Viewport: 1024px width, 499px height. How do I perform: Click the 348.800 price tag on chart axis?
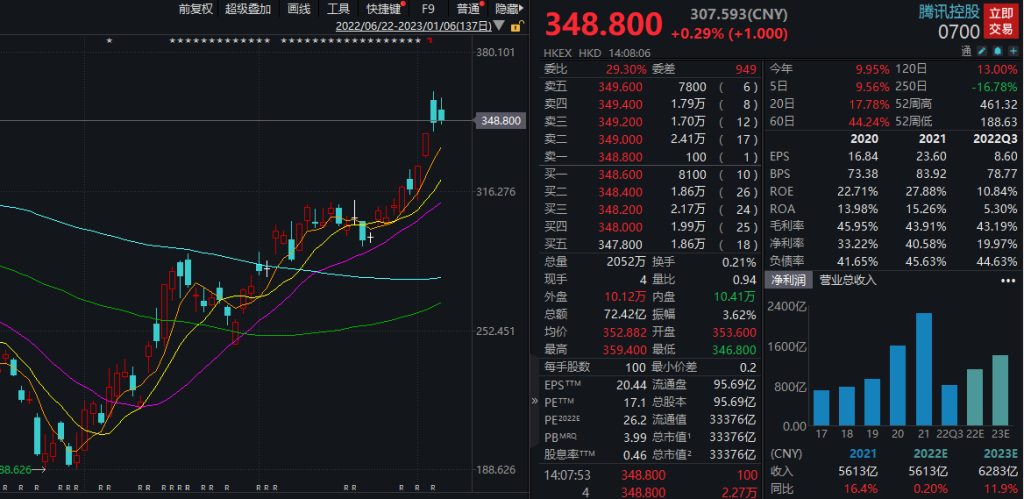(x=501, y=121)
